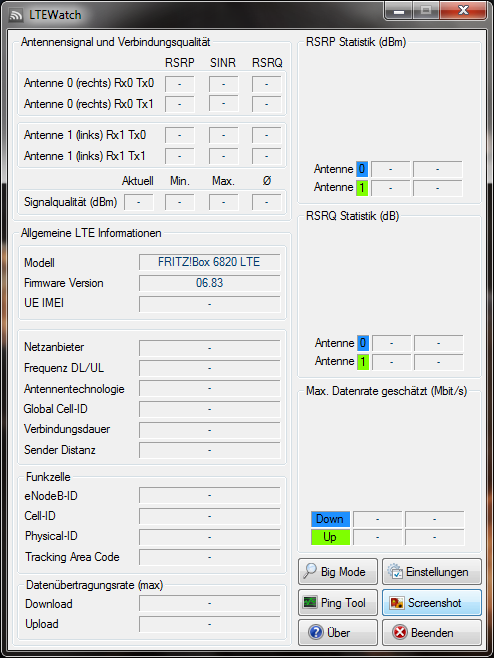
Task: Open Einstellungen settings
Action: [x=431, y=572]
